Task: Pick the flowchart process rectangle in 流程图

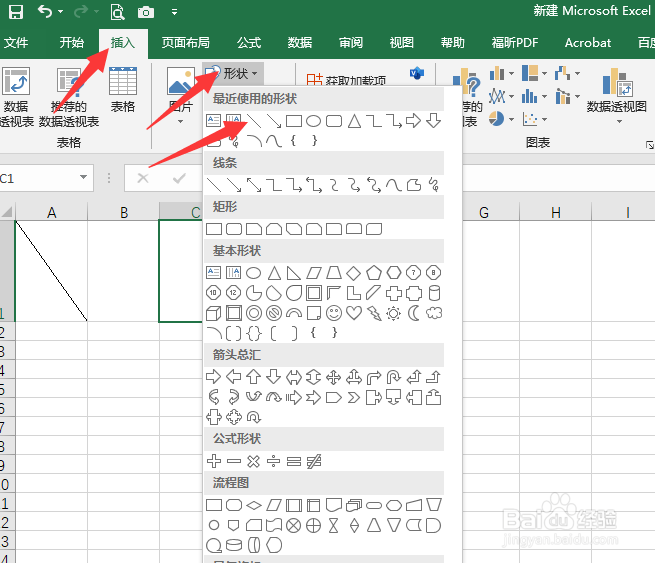Action: click(214, 505)
